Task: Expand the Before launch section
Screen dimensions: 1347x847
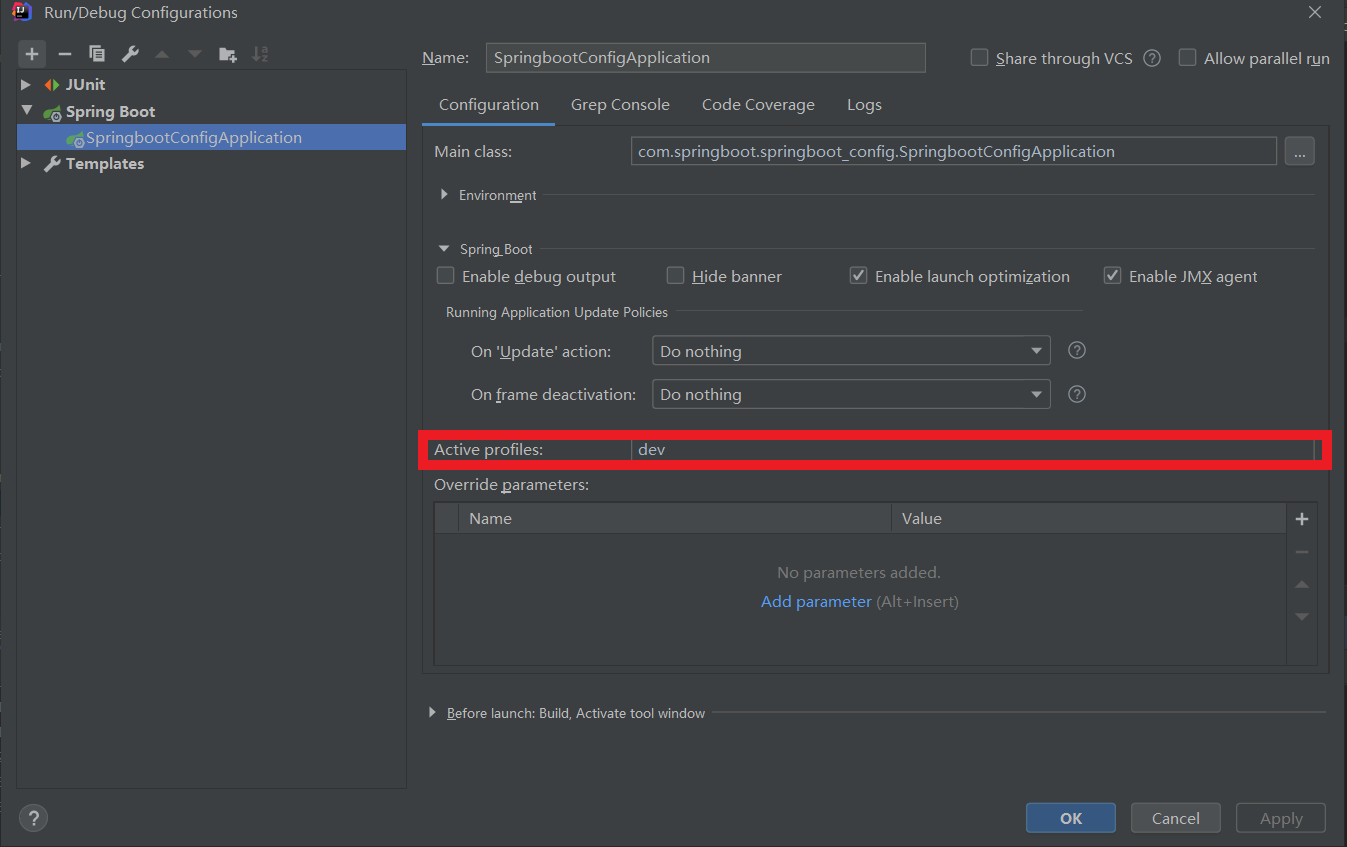Action: (x=433, y=713)
